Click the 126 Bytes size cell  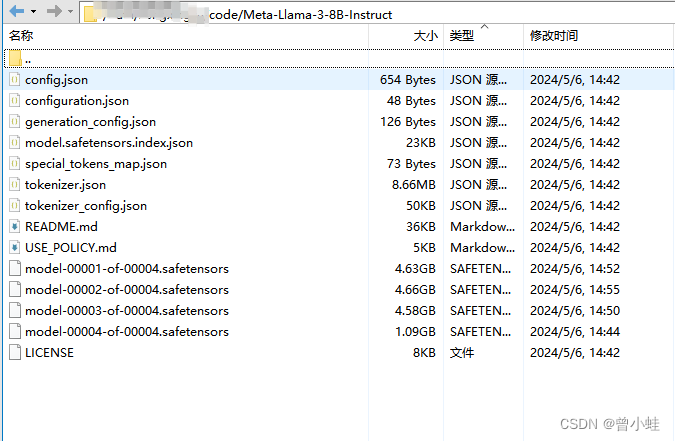tap(408, 122)
